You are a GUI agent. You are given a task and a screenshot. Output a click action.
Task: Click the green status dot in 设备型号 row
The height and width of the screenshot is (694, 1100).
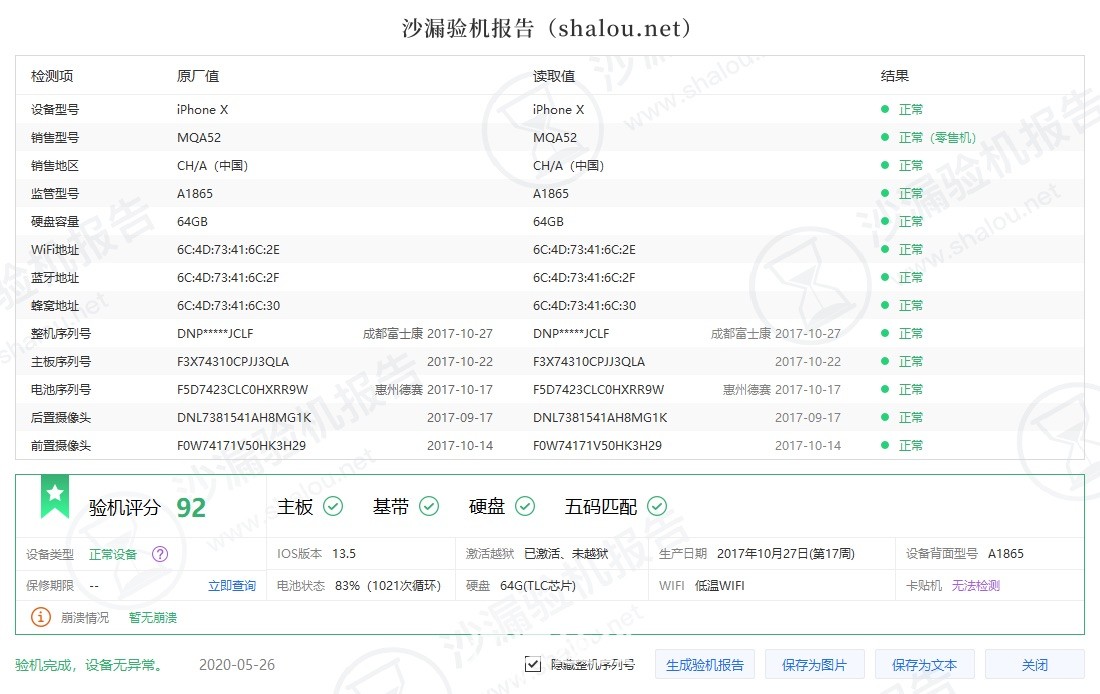(885, 109)
